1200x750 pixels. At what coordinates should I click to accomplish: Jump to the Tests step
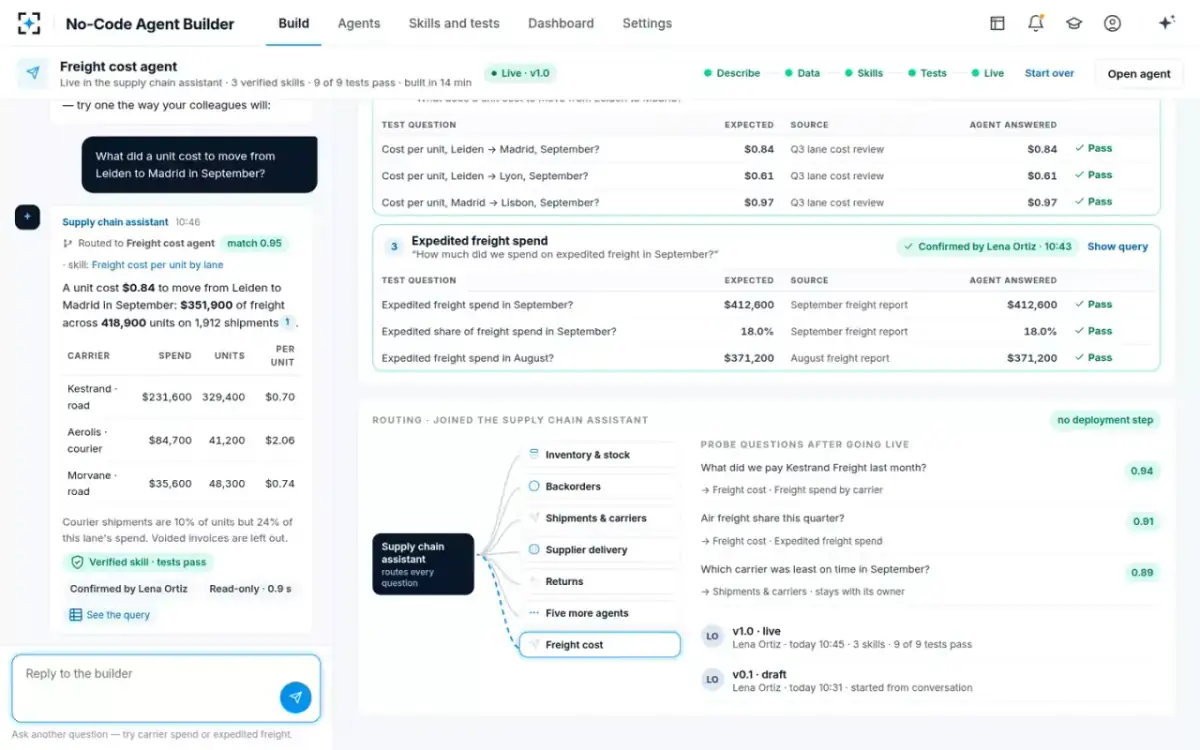[x=927, y=73]
